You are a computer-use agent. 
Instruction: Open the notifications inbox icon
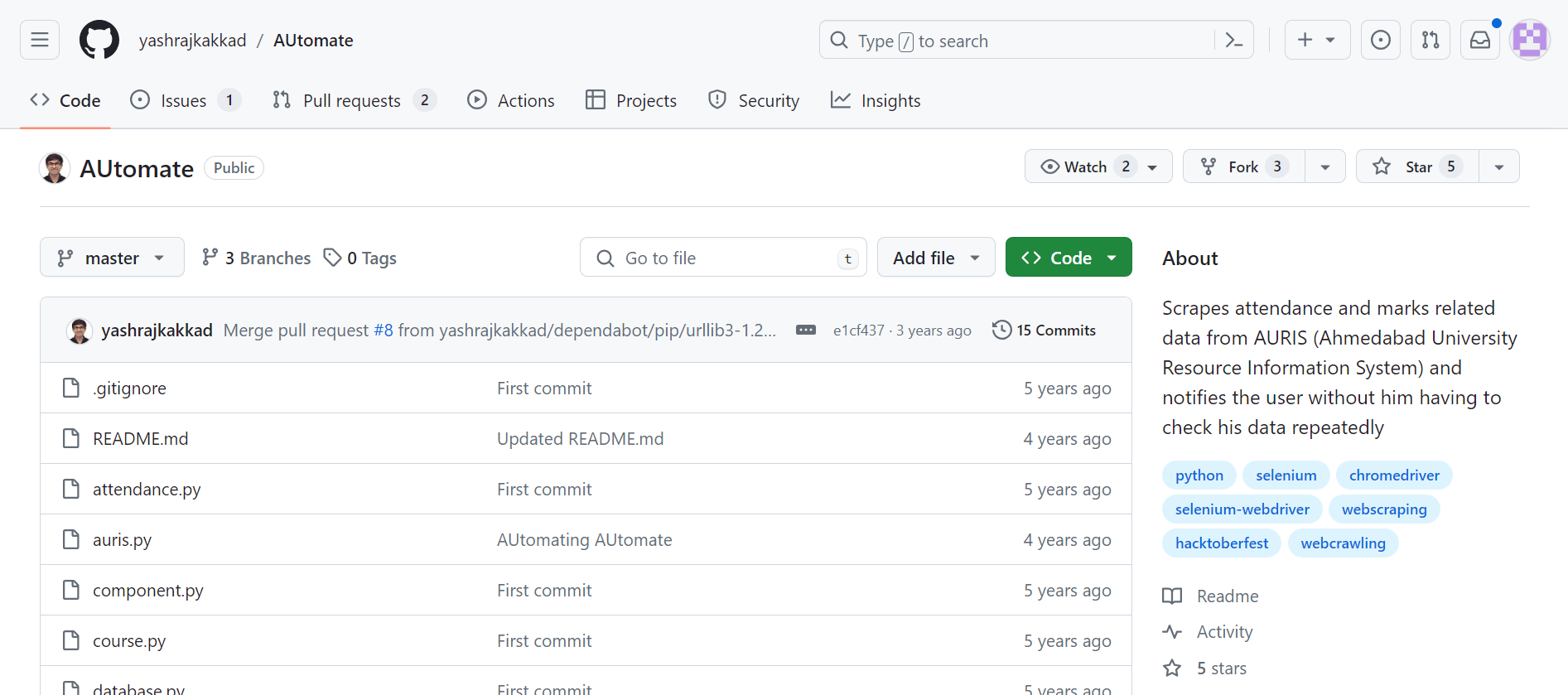(x=1479, y=40)
